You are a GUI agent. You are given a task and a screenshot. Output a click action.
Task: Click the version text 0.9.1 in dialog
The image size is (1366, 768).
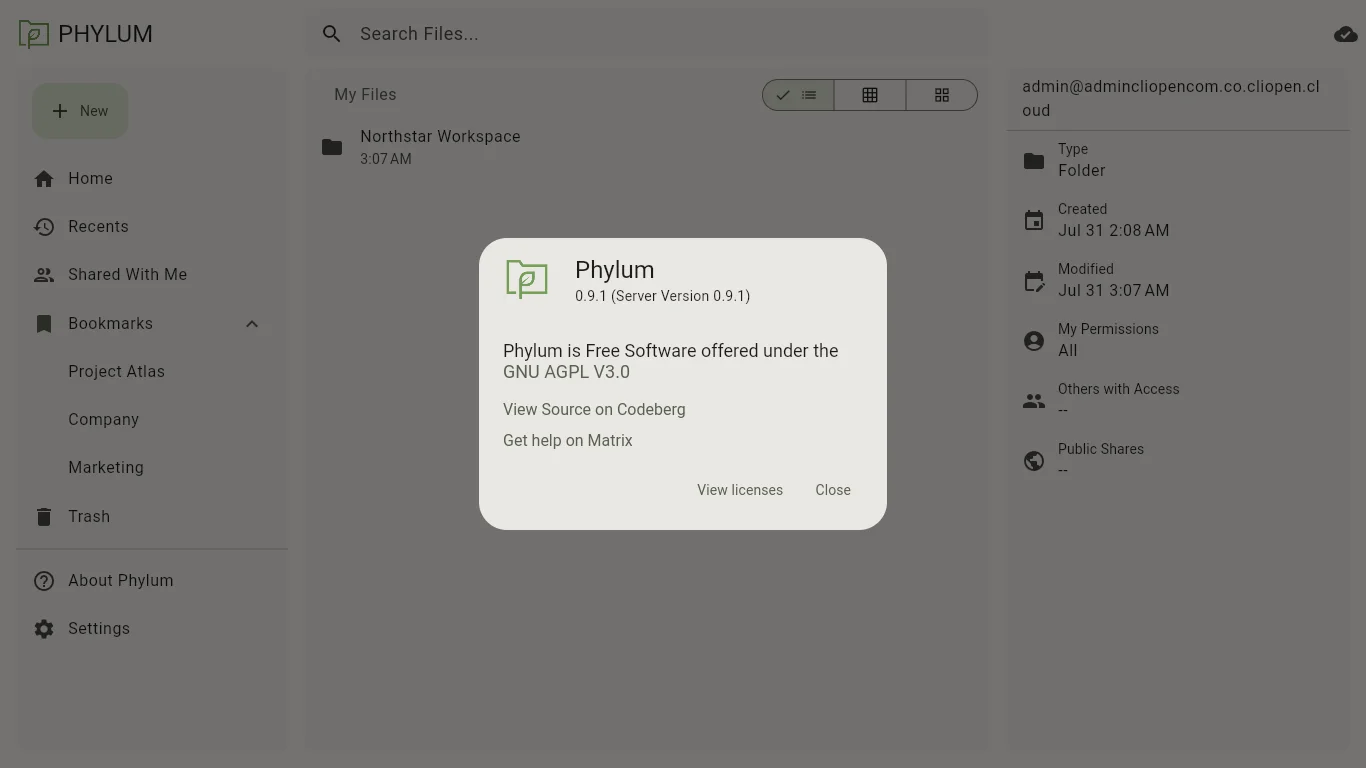[662, 296]
